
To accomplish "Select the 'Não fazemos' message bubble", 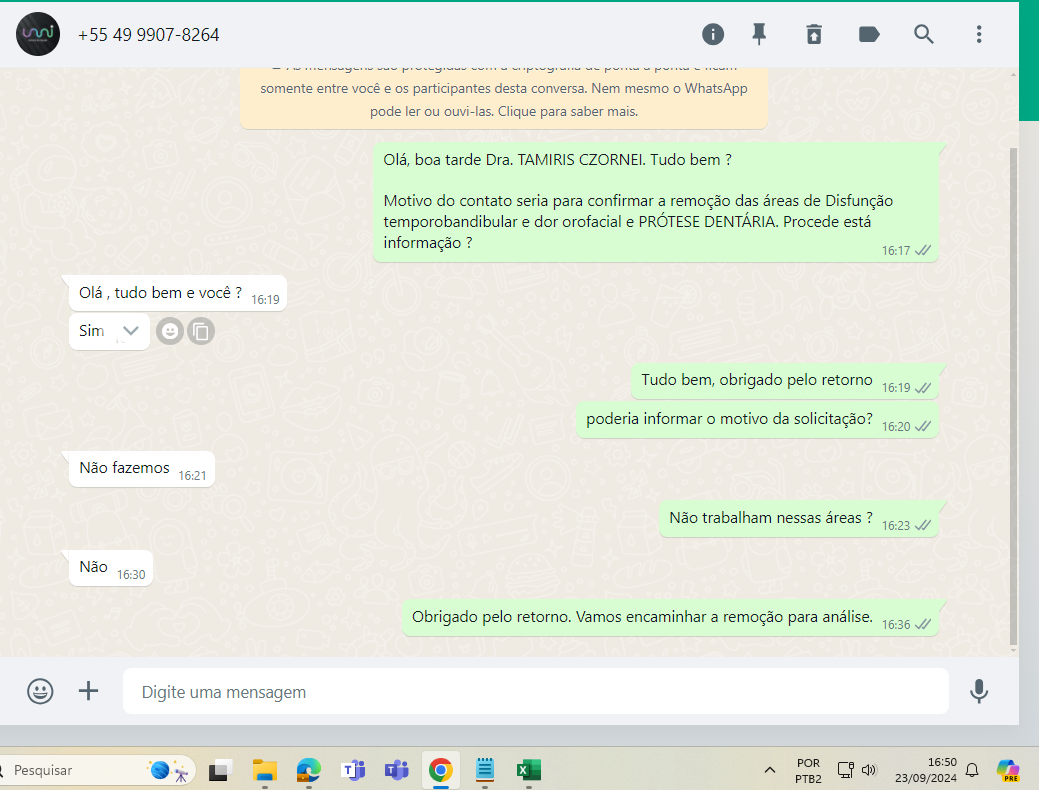I will [142, 469].
